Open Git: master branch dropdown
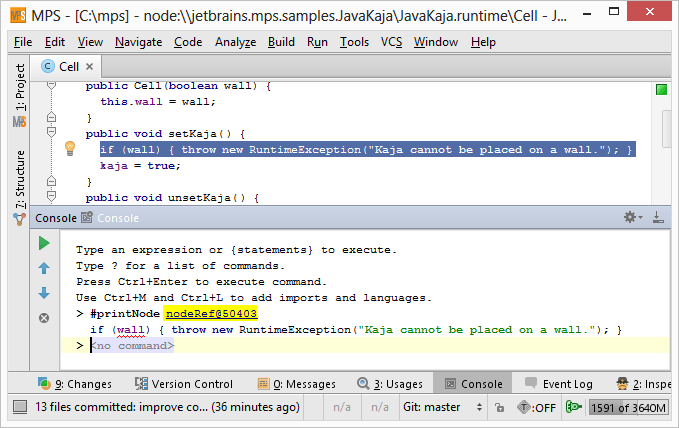 click(442, 407)
